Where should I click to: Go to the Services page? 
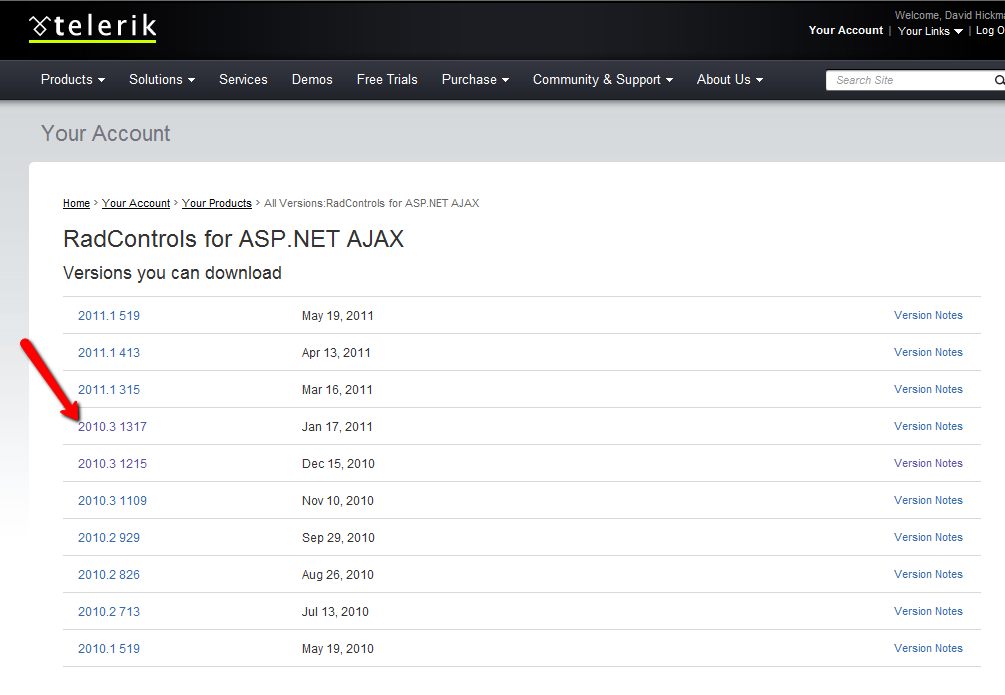pyautogui.click(x=243, y=80)
